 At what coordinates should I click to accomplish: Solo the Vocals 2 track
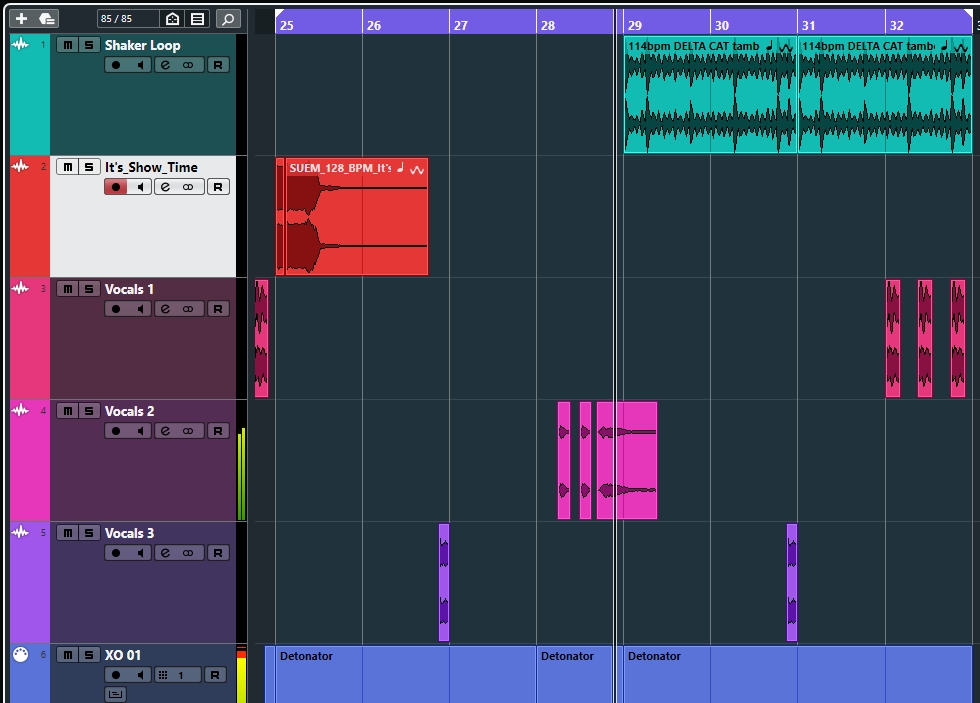[x=88, y=411]
